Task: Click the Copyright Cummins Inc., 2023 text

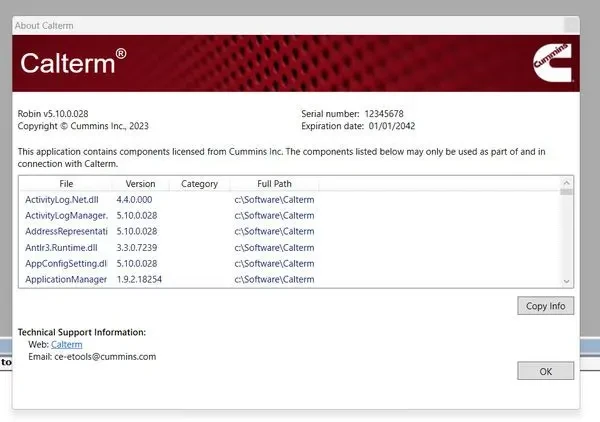Action: tap(83, 126)
